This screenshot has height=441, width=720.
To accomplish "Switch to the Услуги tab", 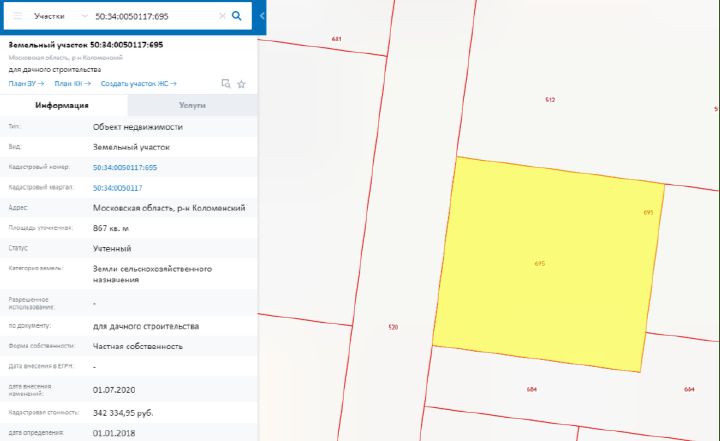I will point(193,105).
